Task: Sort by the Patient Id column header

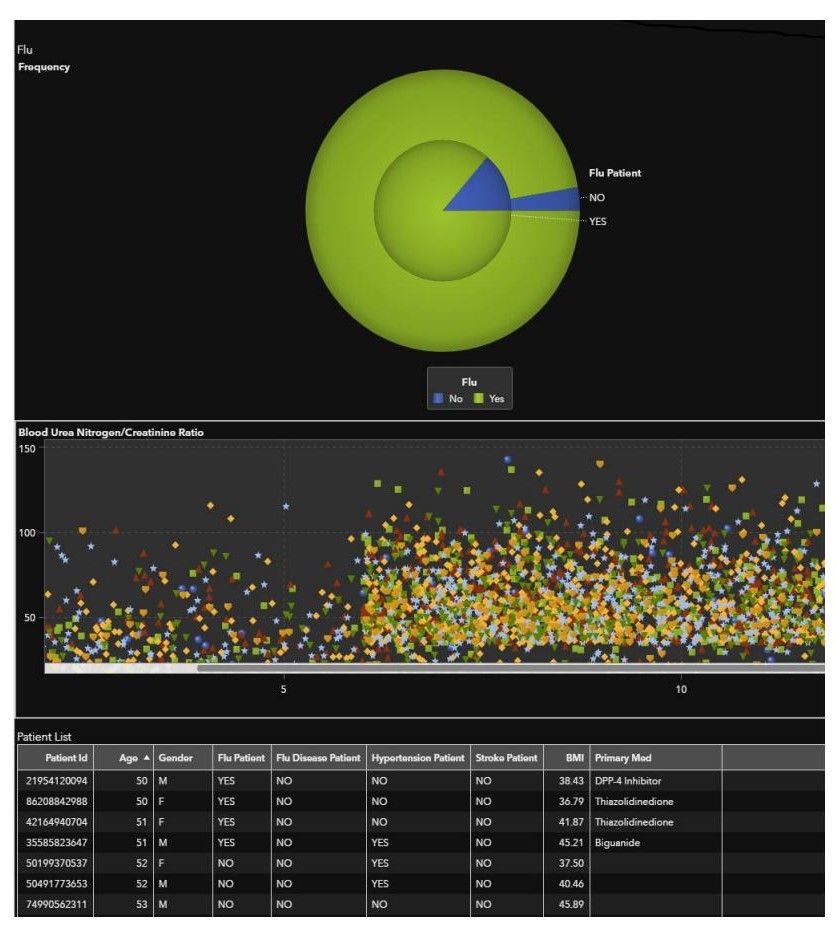Action: click(66, 758)
